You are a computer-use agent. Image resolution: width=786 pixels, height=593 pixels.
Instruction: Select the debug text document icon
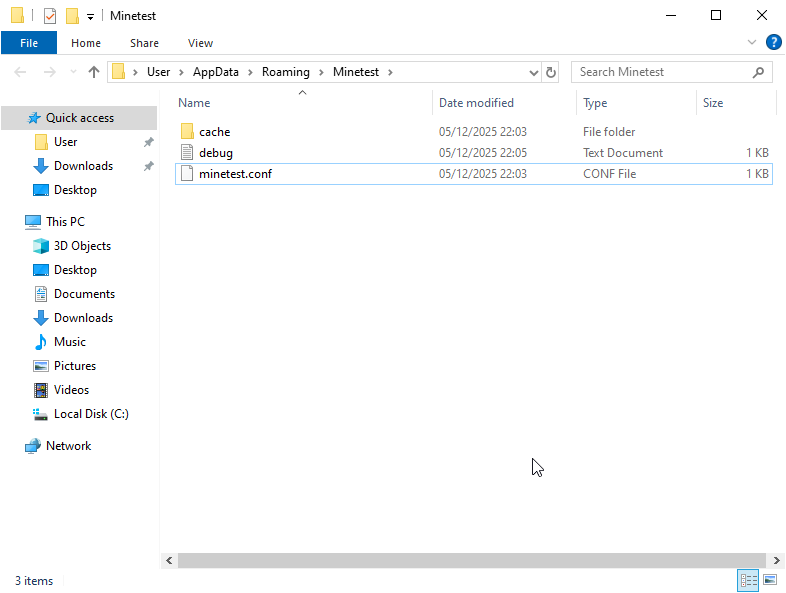(187, 152)
